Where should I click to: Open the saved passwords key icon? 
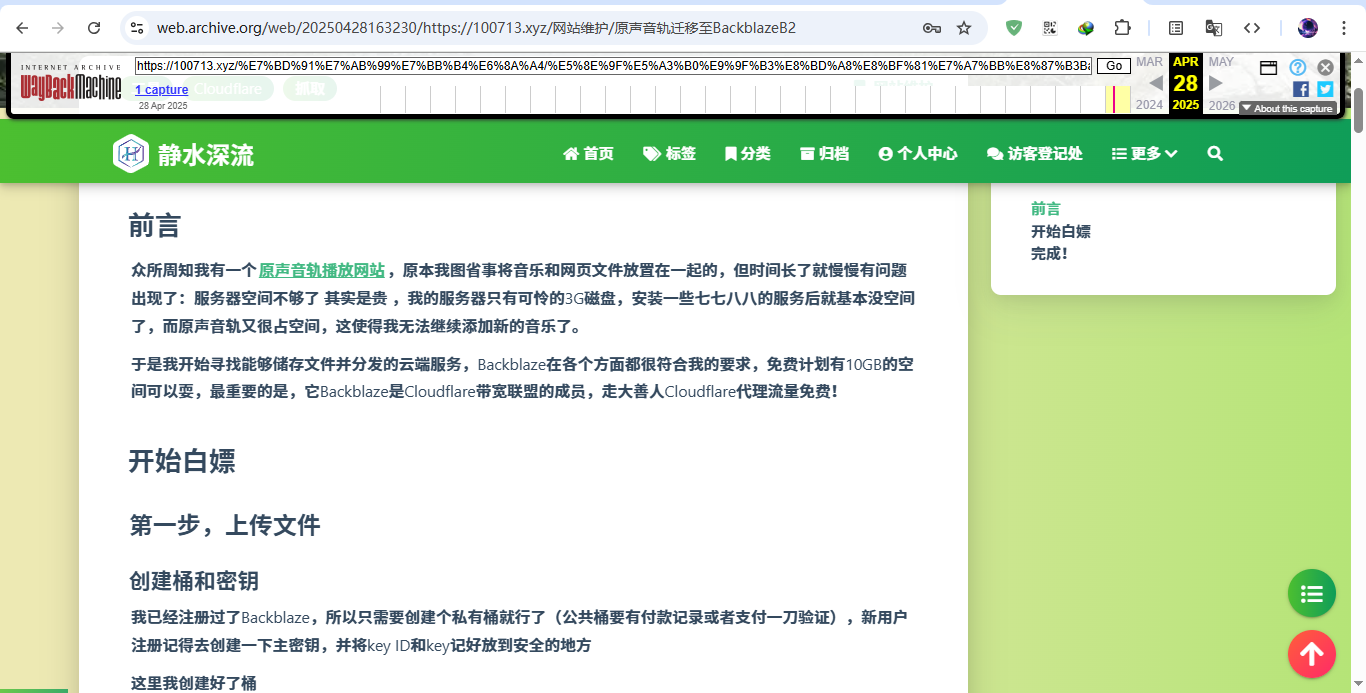point(931,28)
